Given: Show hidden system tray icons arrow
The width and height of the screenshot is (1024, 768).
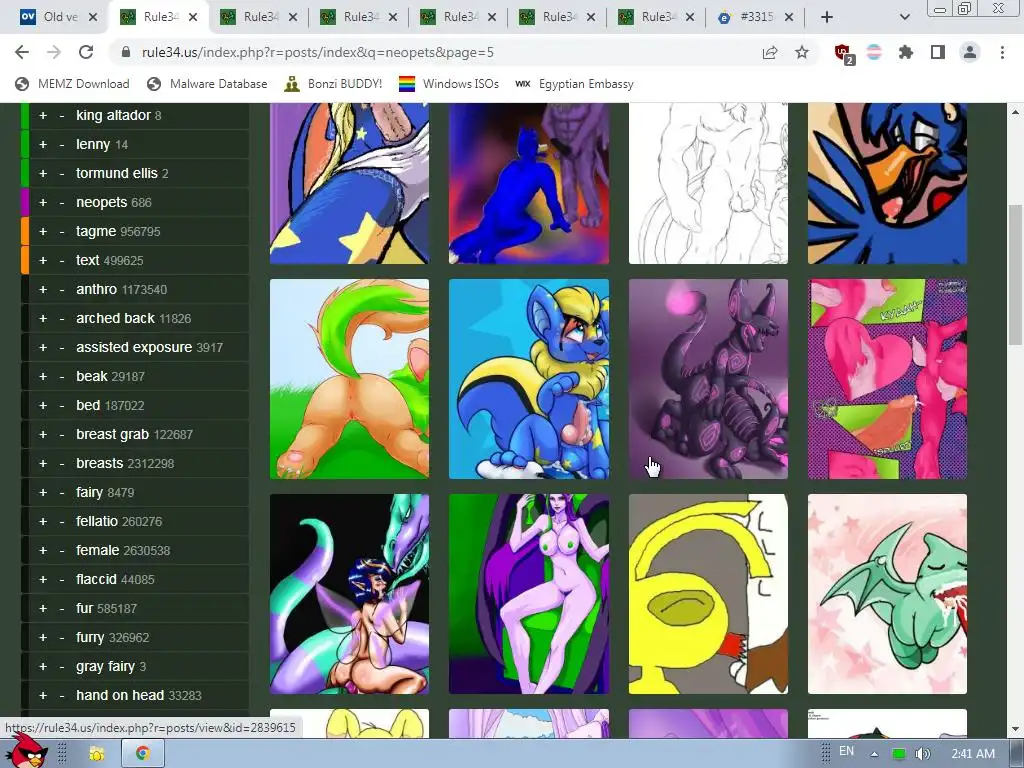Looking at the screenshot, I should (x=874, y=754).
